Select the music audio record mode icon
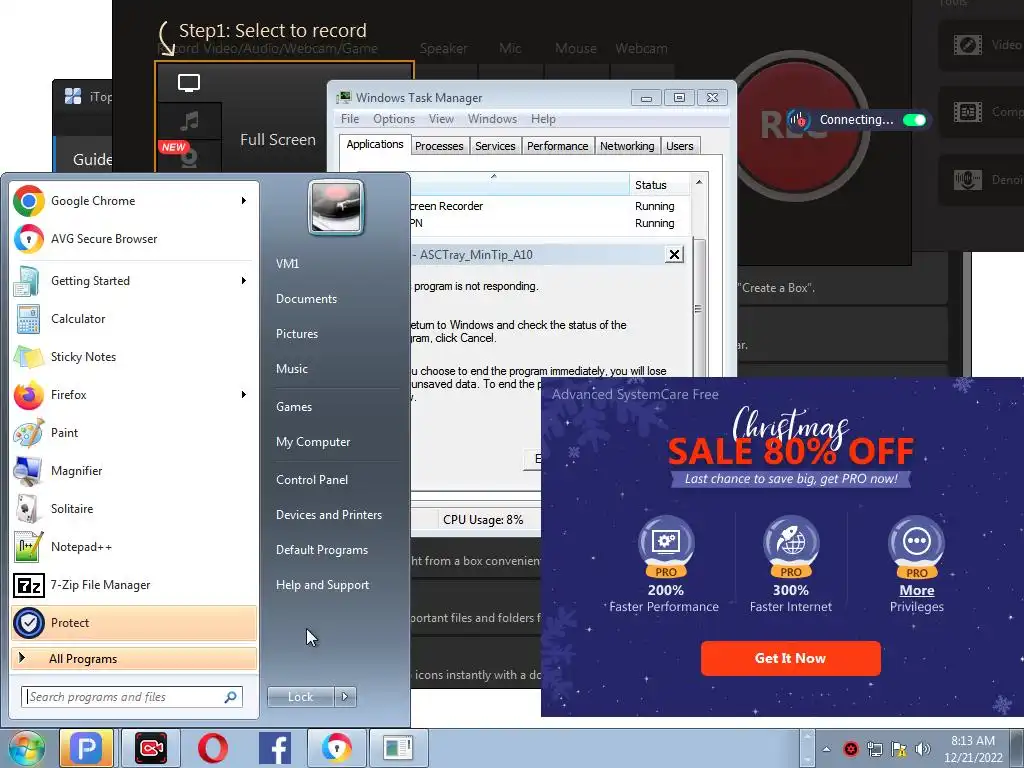Screen dimensions: 1024x768 (x=189, y=121)
